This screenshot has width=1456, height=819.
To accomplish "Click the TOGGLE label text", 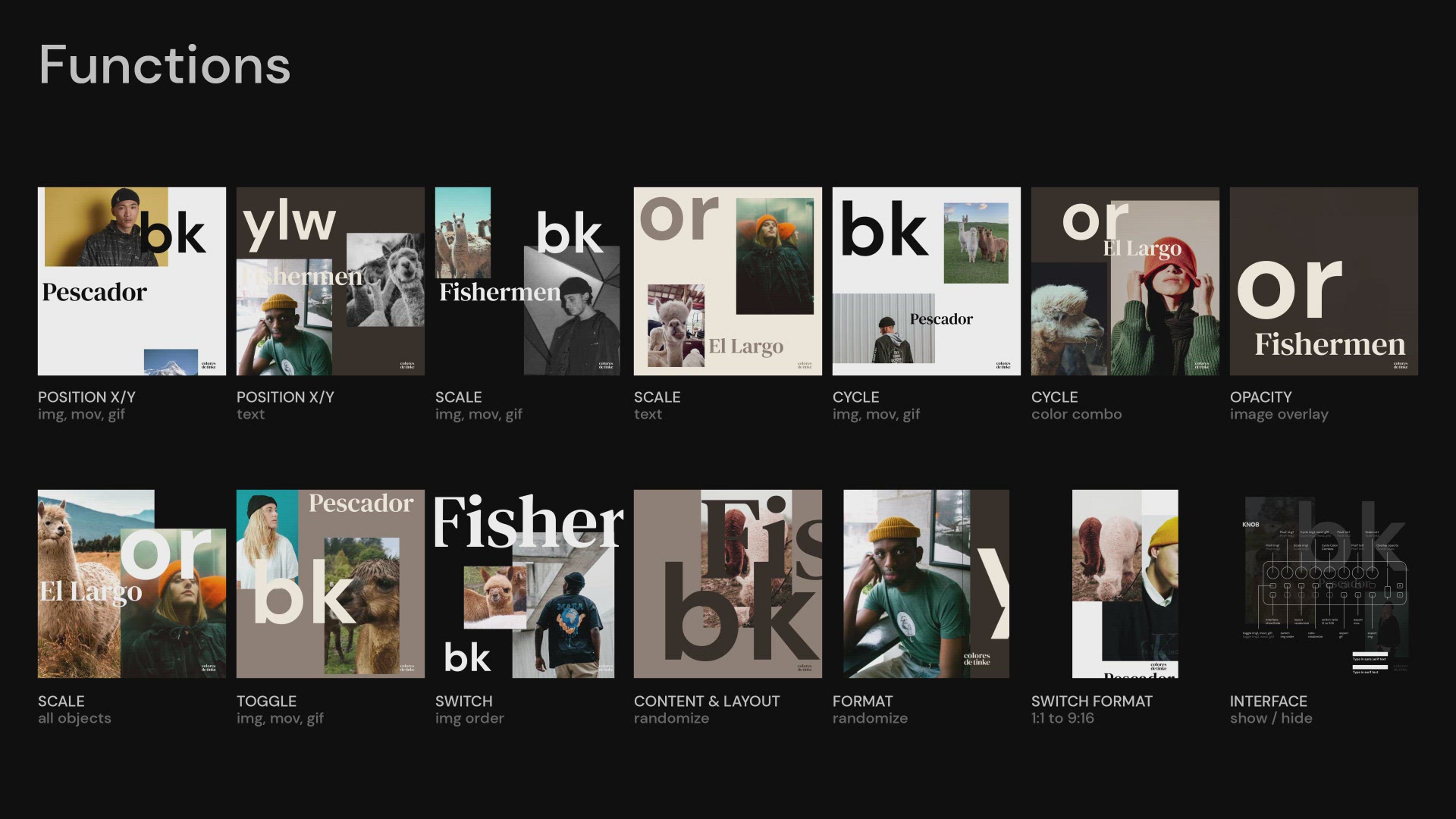I will [x=266, y=701].
